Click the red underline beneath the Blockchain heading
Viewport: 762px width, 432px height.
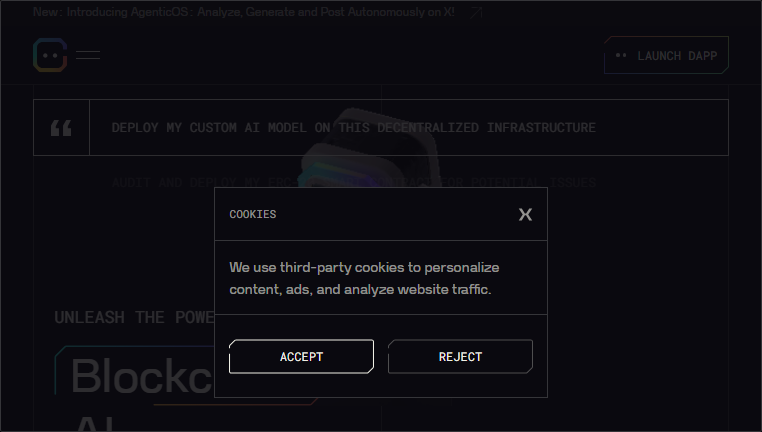tap(235, 403)
